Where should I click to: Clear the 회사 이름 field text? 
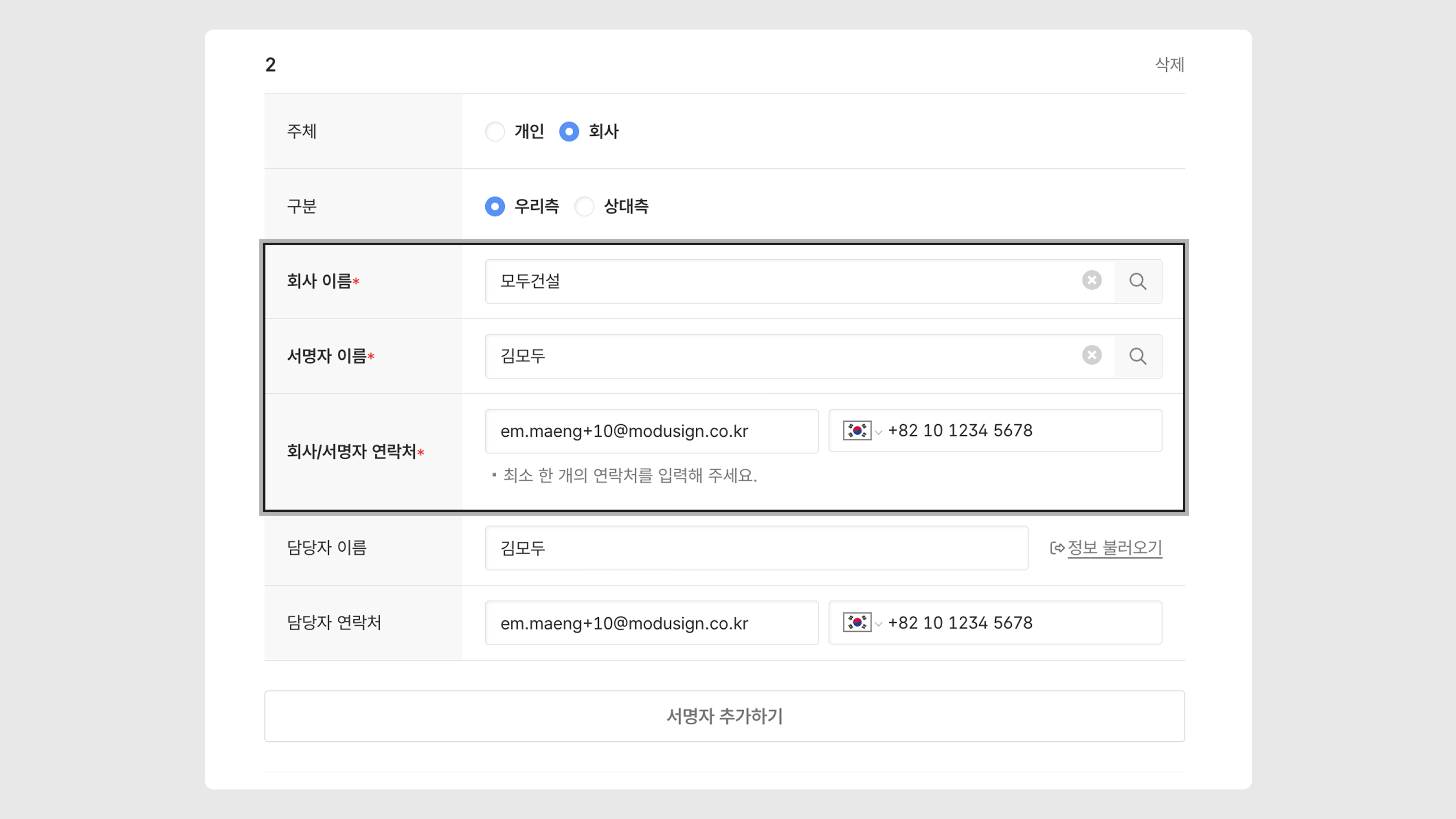point(1092,280)
